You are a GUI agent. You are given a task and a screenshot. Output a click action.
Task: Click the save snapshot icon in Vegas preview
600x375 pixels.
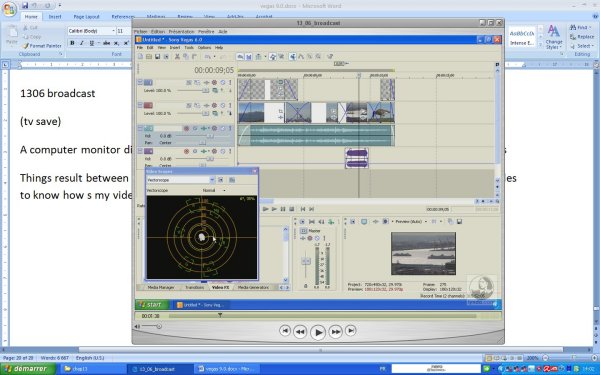pos(460,222)
